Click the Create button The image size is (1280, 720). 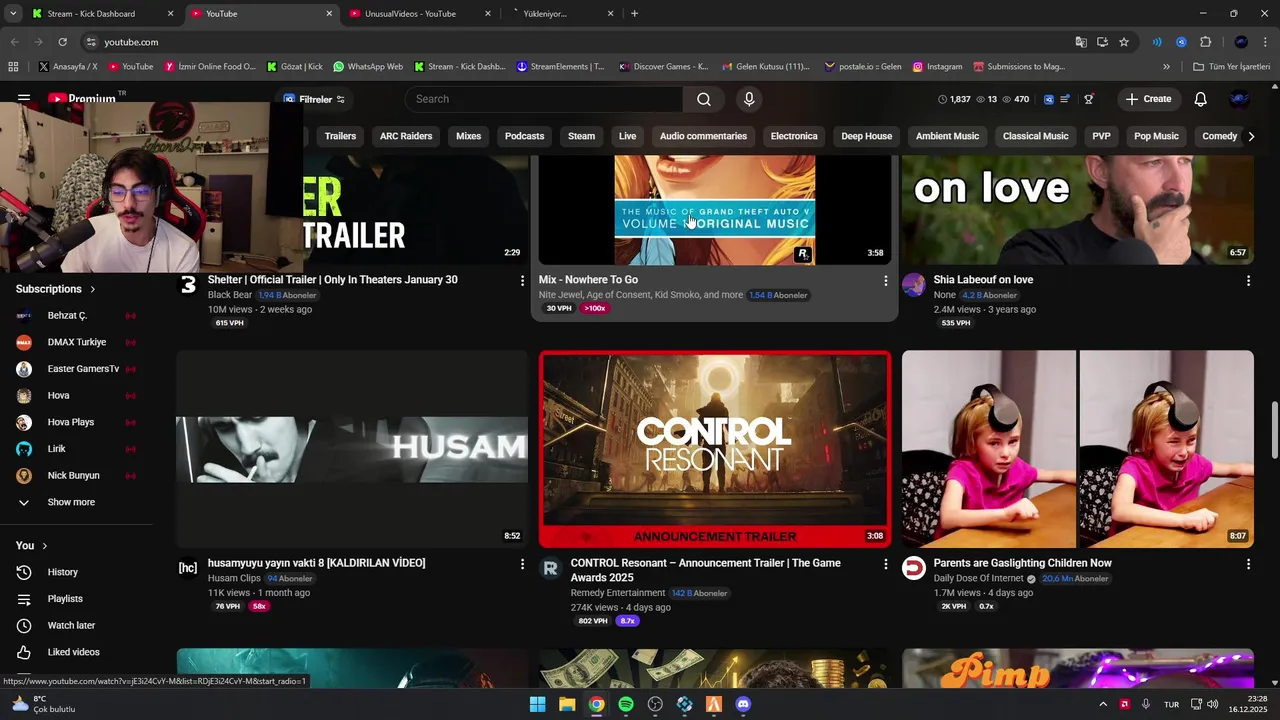[x=1148, y=99]
